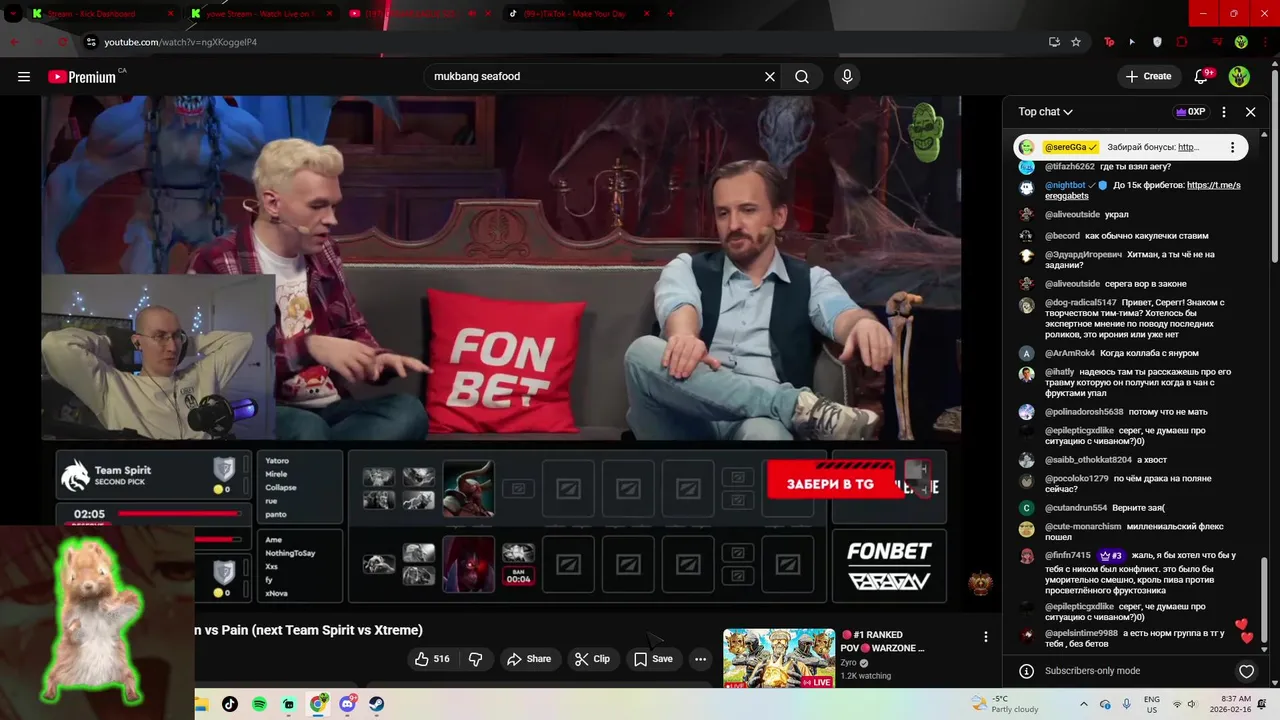Open options for pinned sereGGa message
Image resolution: width=1280 pixels, height=720 pixels.
1232,147
